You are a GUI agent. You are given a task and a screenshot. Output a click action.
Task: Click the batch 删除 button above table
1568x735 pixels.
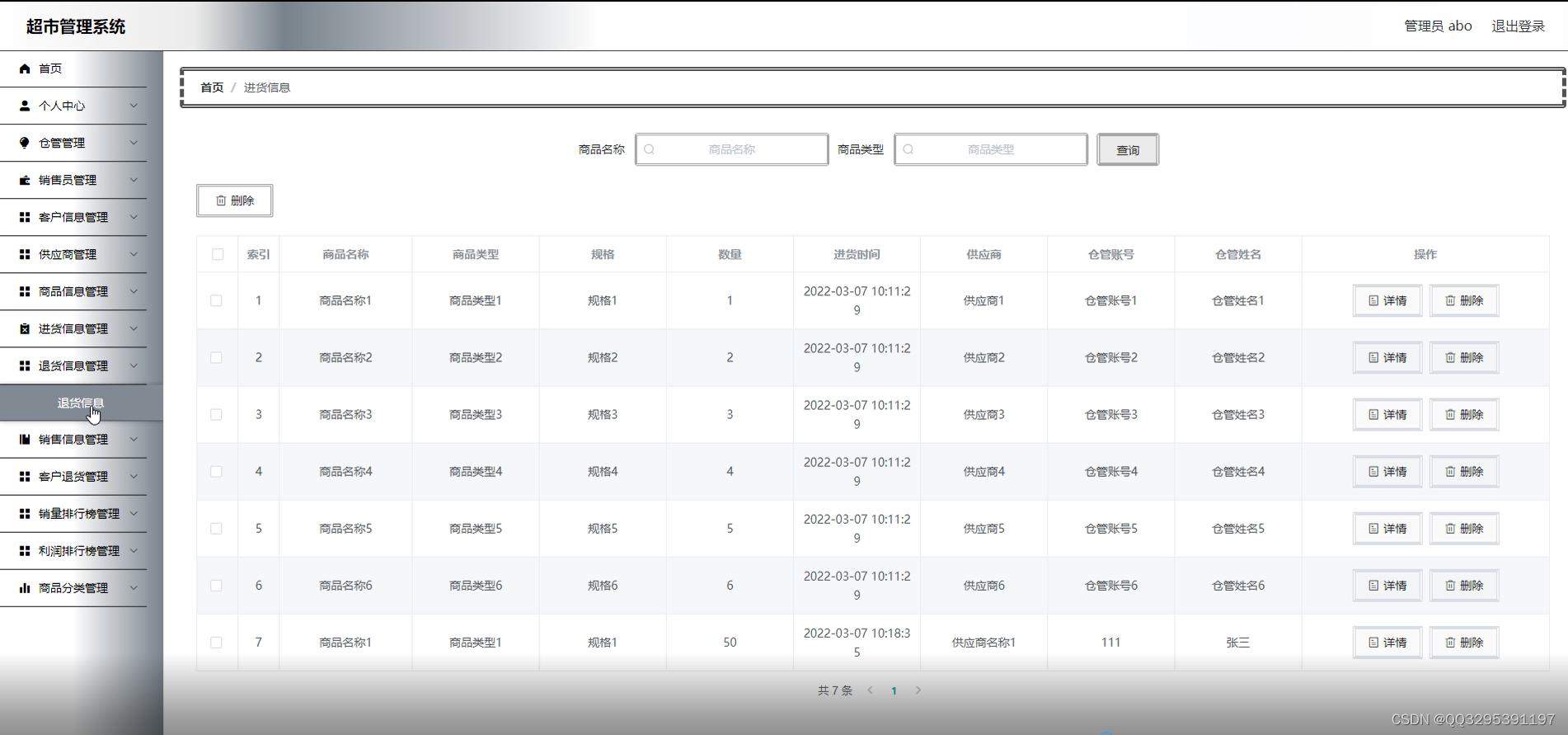pyautogui.click(x=234, y=200)
